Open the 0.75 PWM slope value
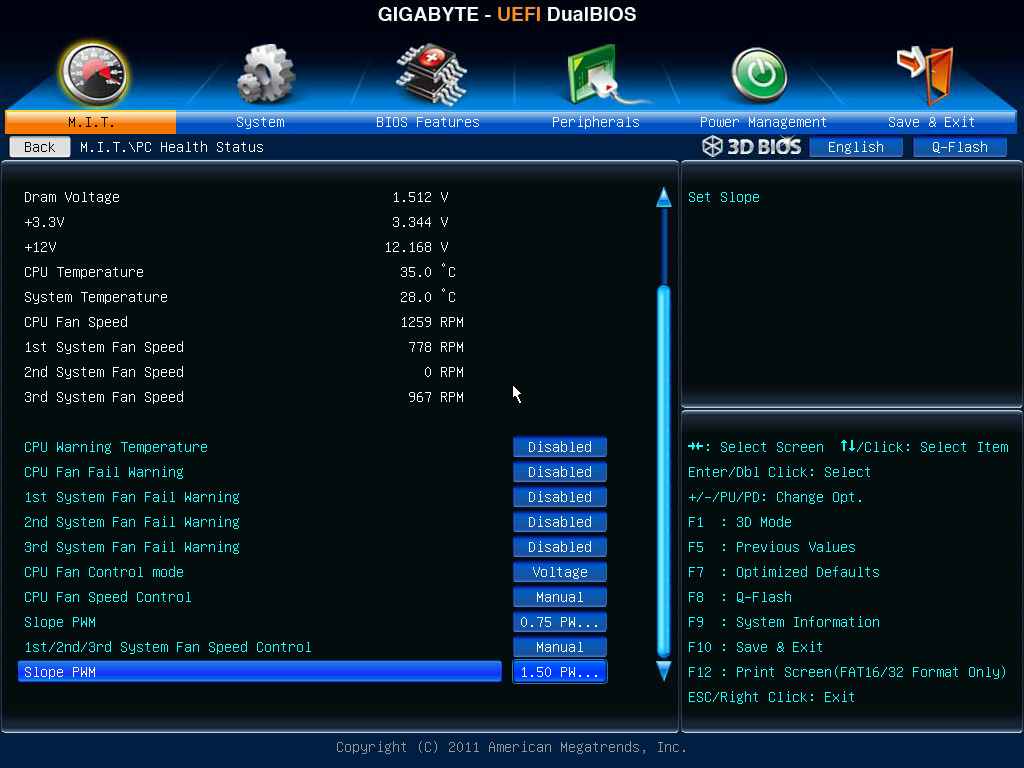This screenshot has width=1024, height=768. coord(560,622)
